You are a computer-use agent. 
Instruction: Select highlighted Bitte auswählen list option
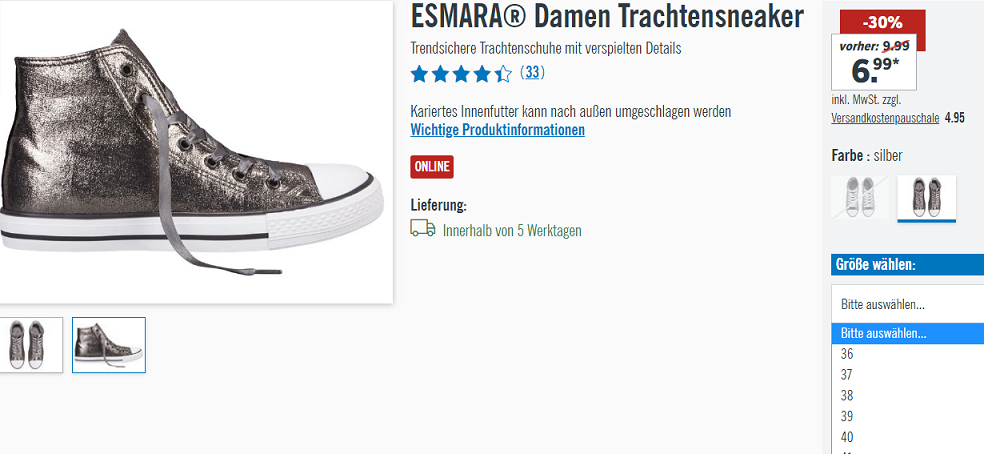[x=907, y=333]
